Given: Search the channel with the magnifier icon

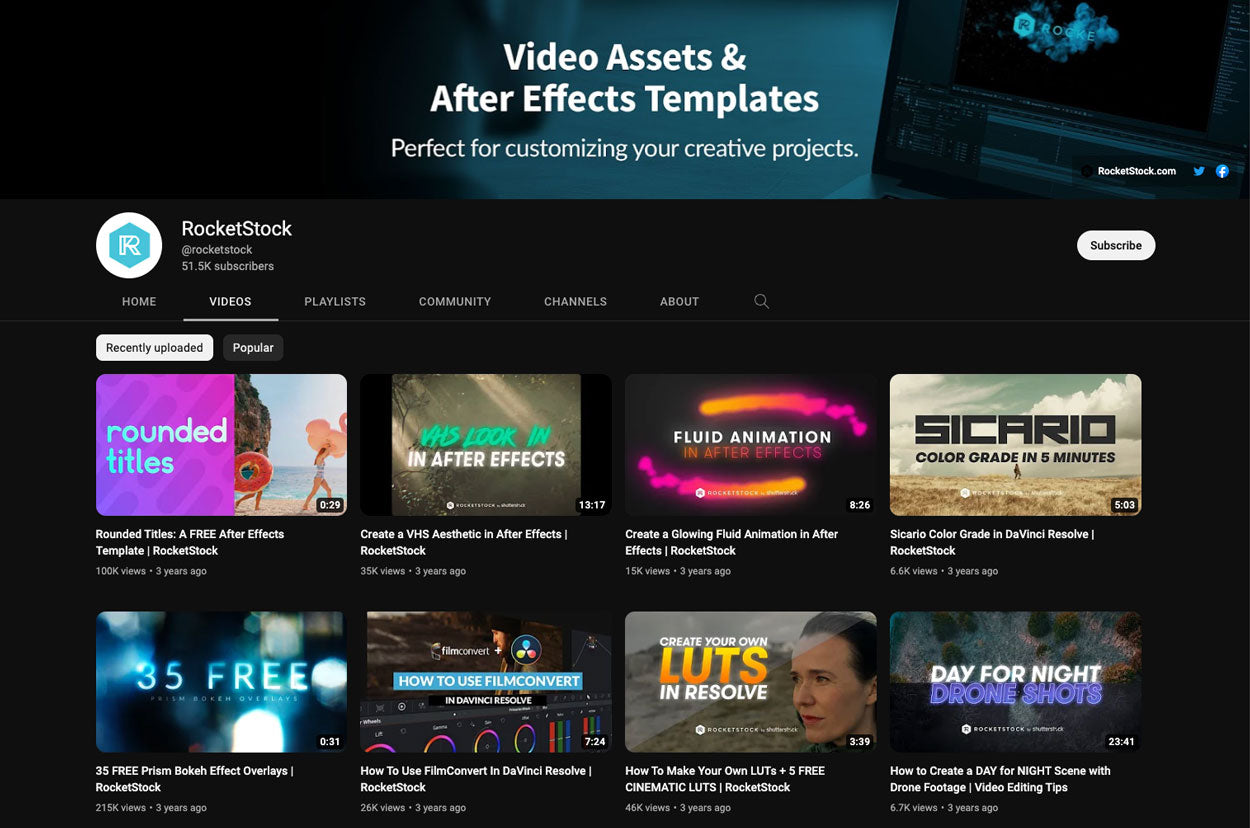Looking at the screenshot, I should click(x=761, y=301).
